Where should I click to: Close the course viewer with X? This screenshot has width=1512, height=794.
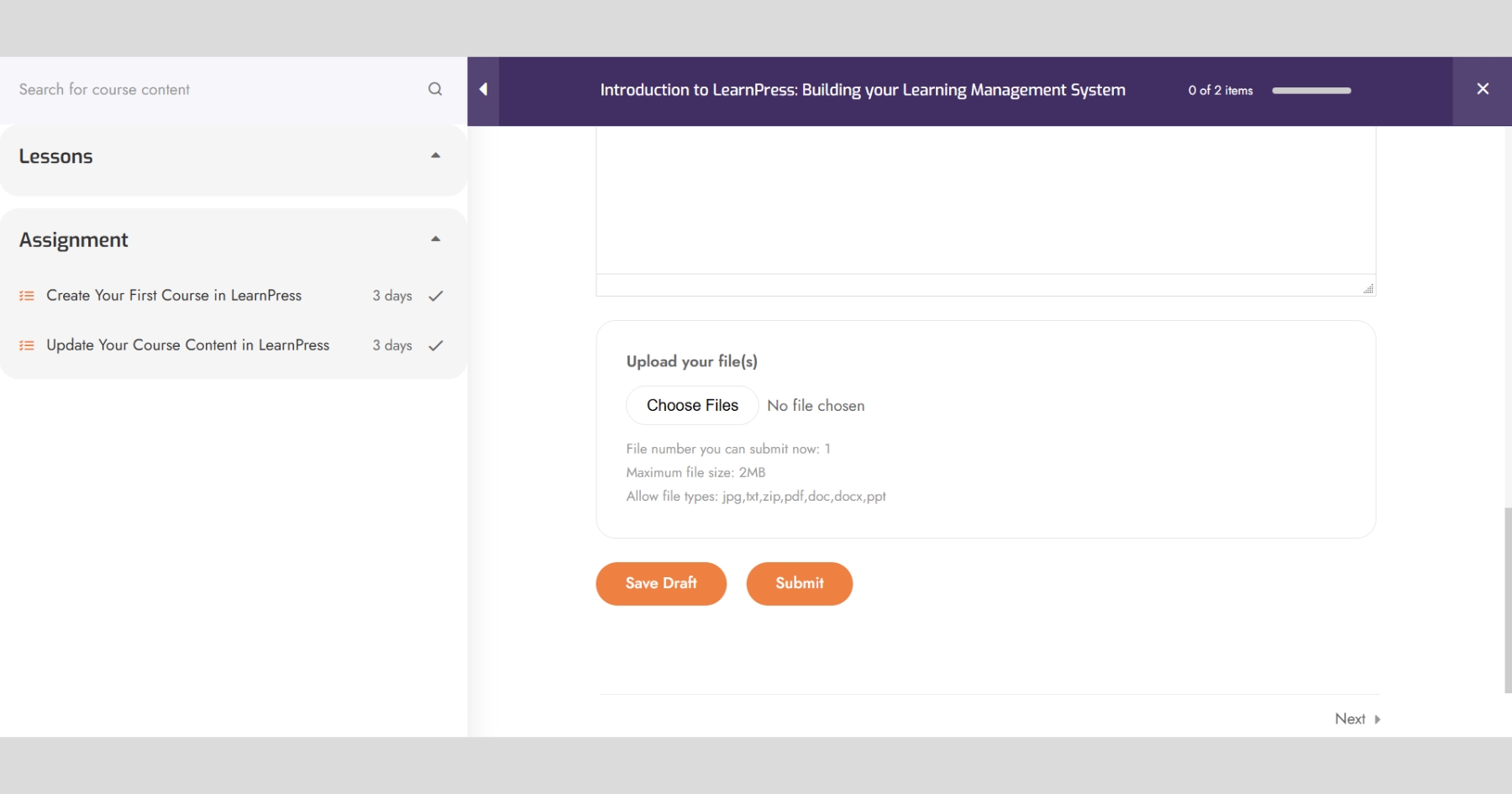click(x=1483, y=89)
